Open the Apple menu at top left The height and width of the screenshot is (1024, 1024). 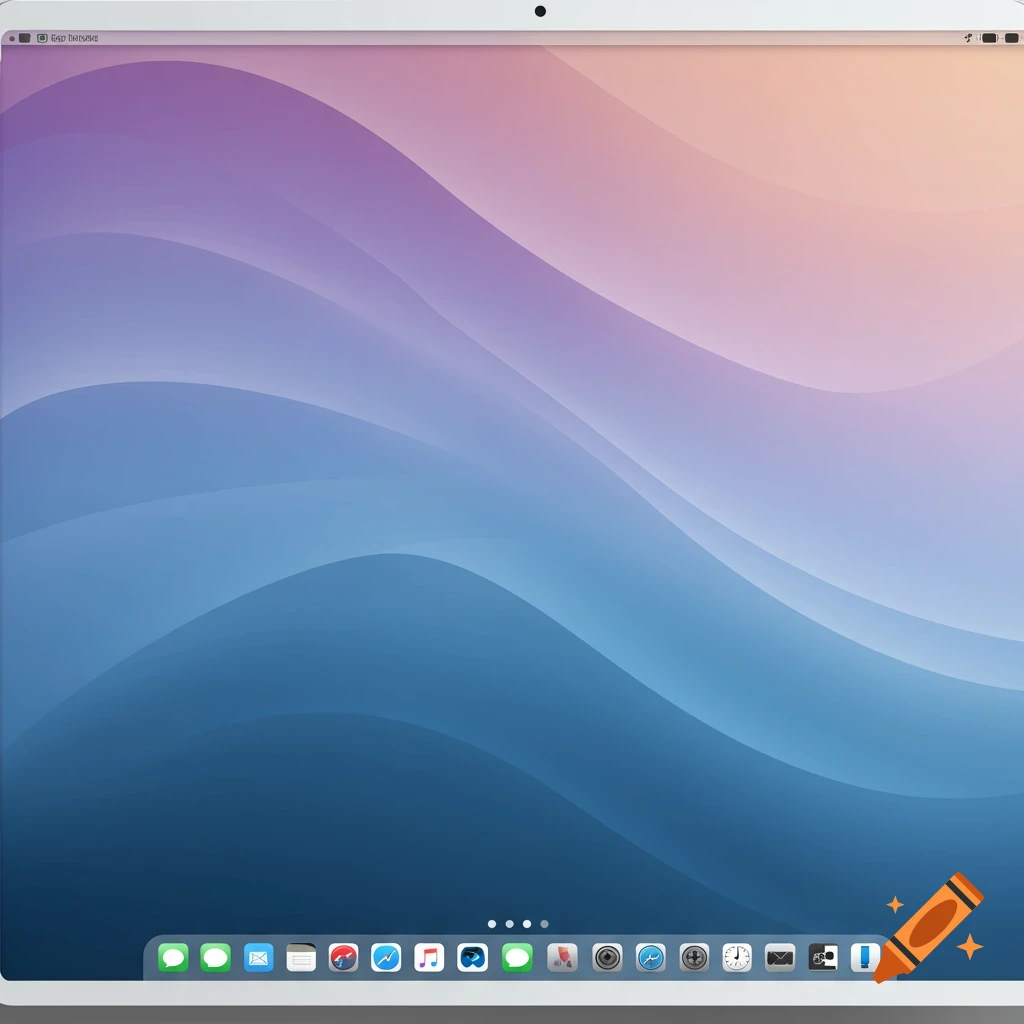[22, 37]
